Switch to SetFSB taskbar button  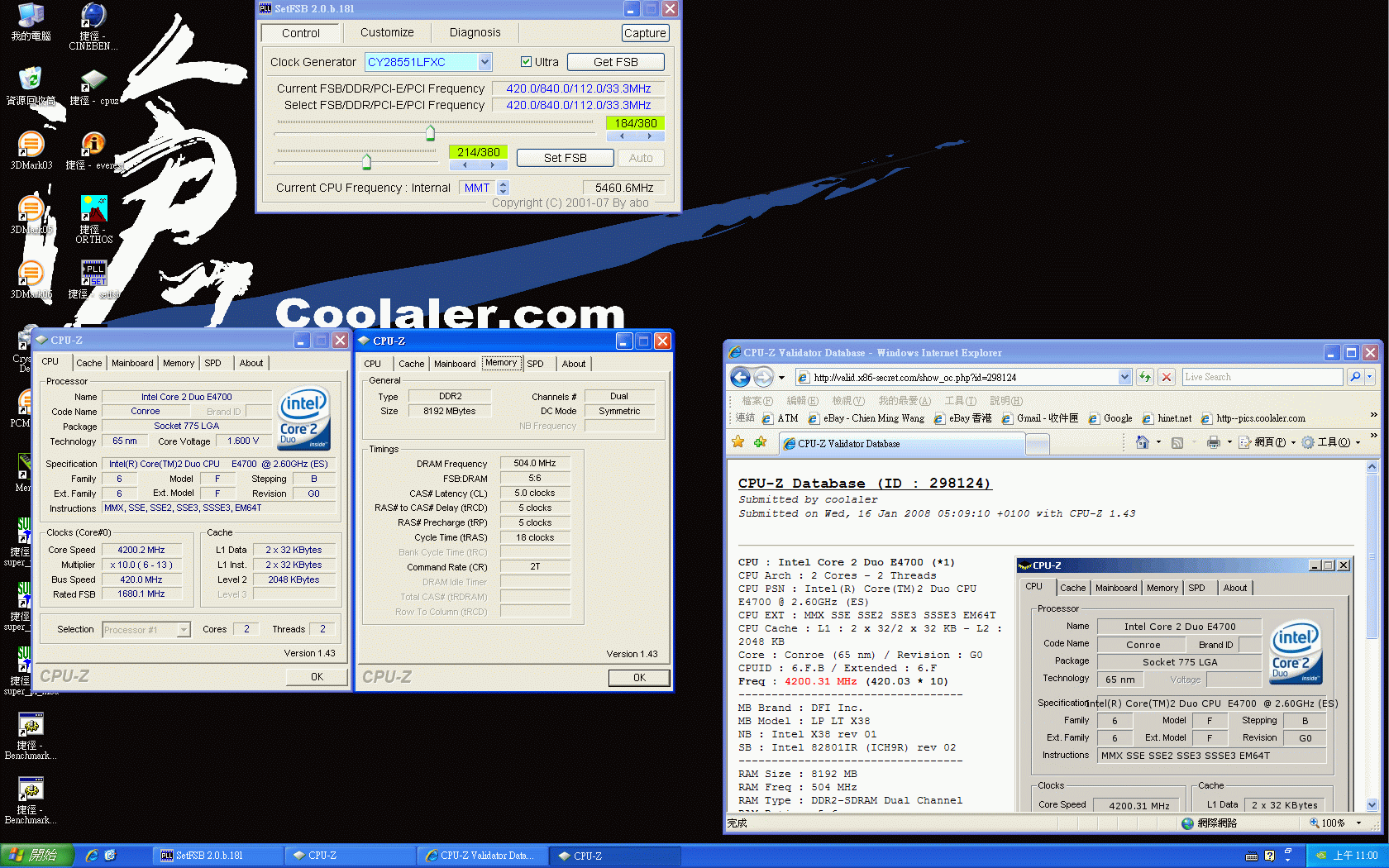tap(217, 856)
